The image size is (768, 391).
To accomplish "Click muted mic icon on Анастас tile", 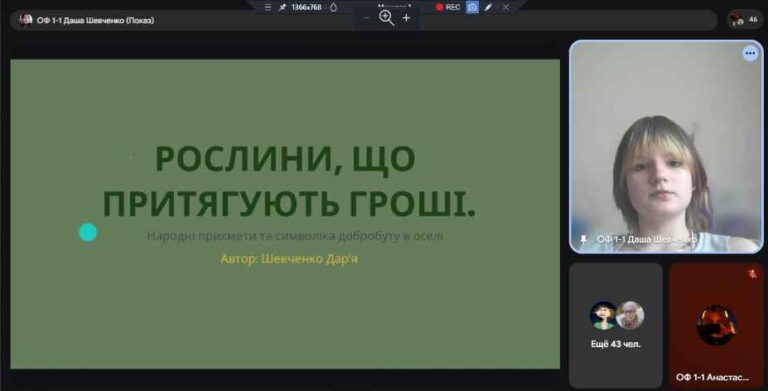I will click(752, 274).
